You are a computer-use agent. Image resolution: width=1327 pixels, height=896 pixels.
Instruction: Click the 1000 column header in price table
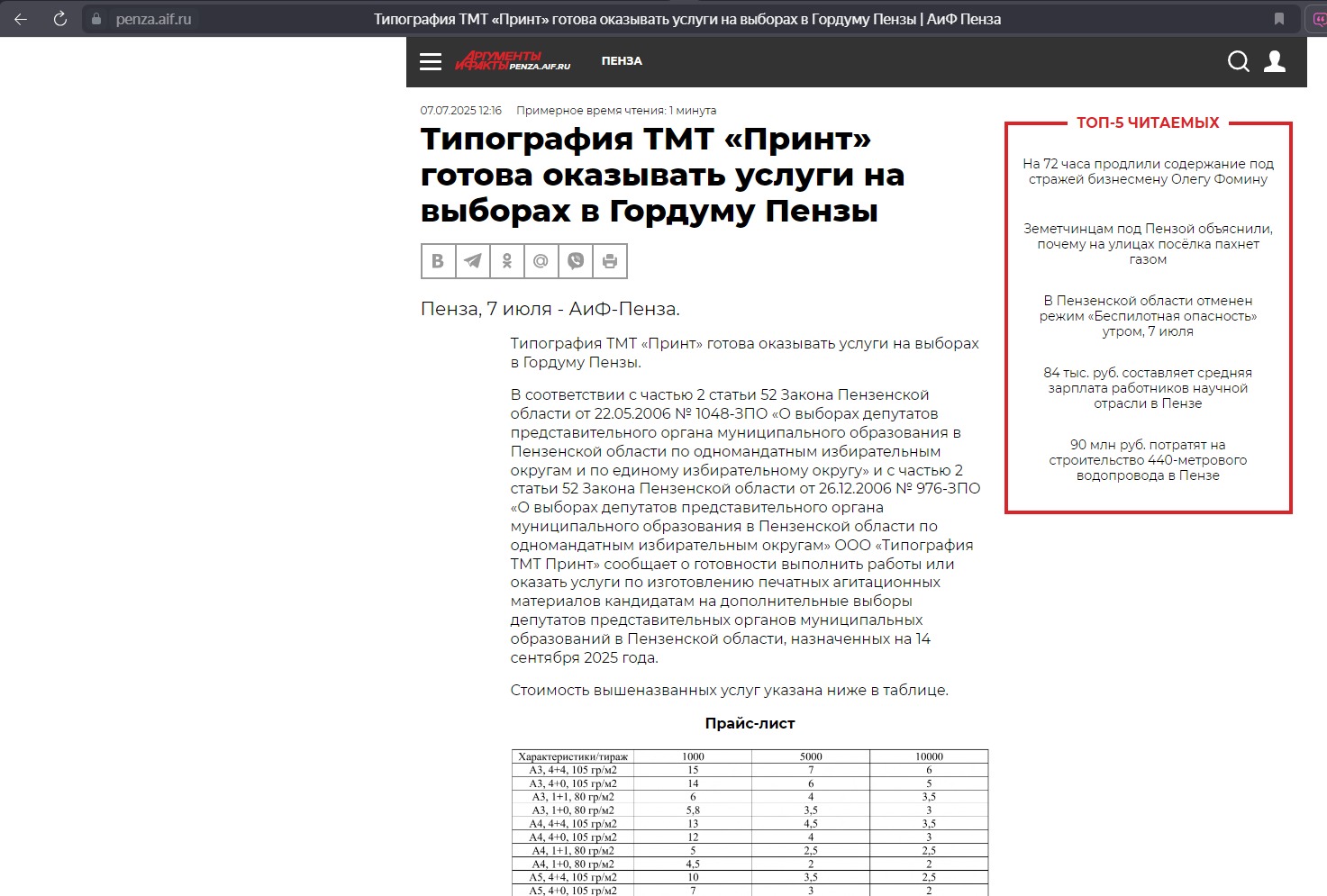pos(693,756)
